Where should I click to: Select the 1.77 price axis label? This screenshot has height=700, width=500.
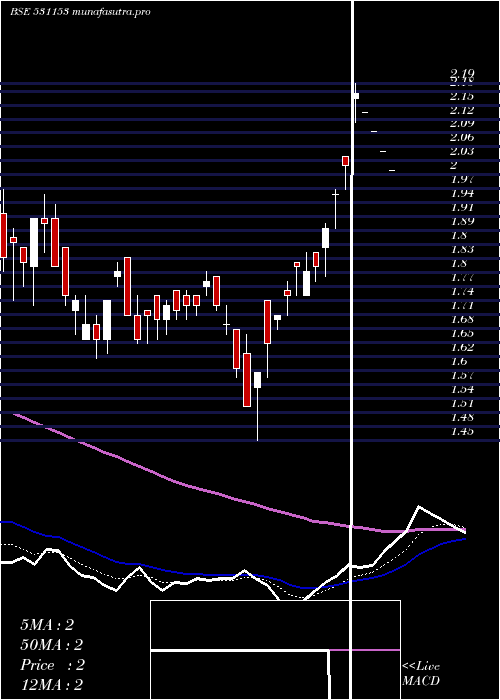(462, 278)
